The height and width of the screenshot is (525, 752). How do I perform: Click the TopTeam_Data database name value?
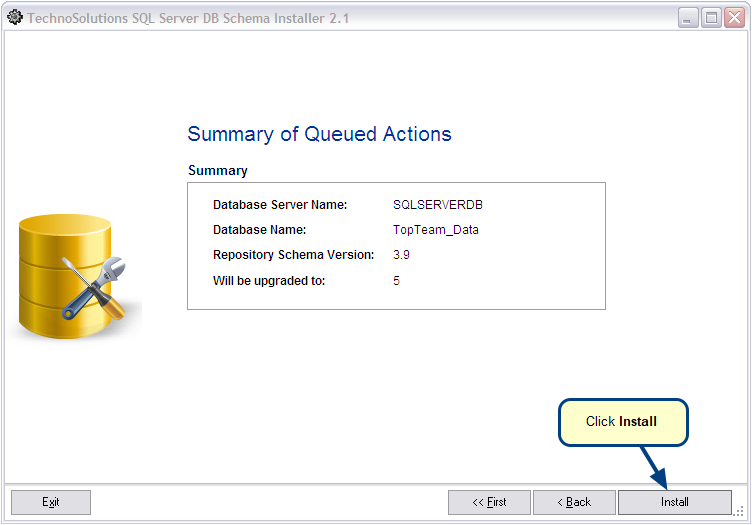click(435, 230)
